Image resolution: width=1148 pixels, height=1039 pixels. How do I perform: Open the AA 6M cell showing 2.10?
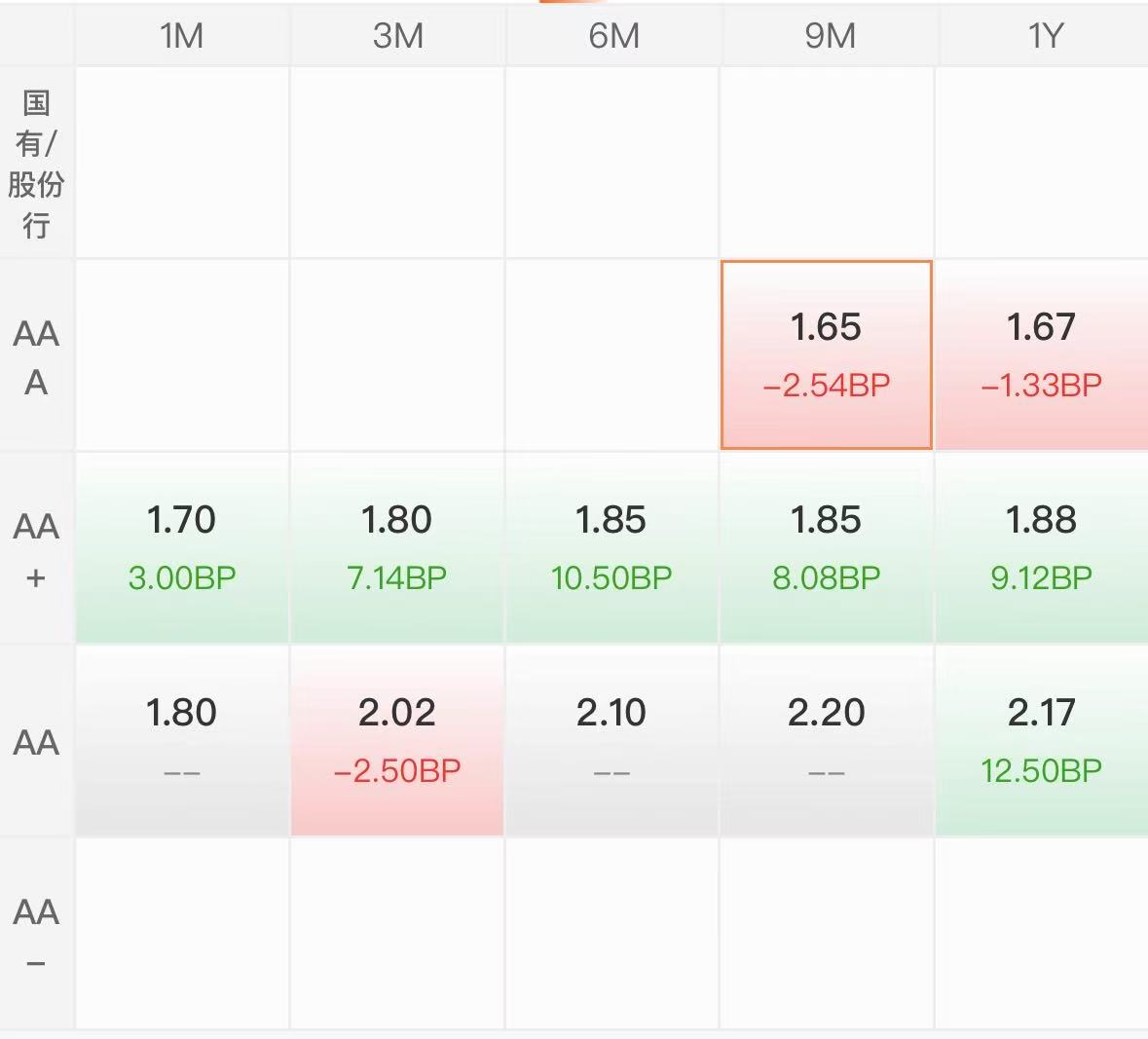pyautogui.click(x=611, y=740)
